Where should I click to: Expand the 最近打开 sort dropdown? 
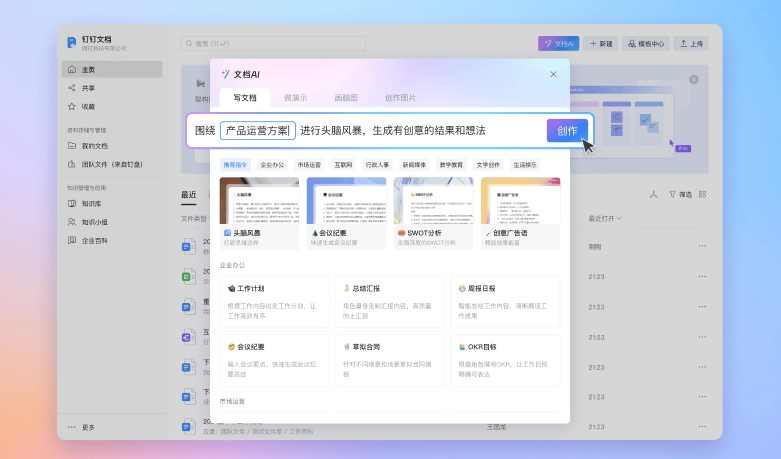point(605,218)
